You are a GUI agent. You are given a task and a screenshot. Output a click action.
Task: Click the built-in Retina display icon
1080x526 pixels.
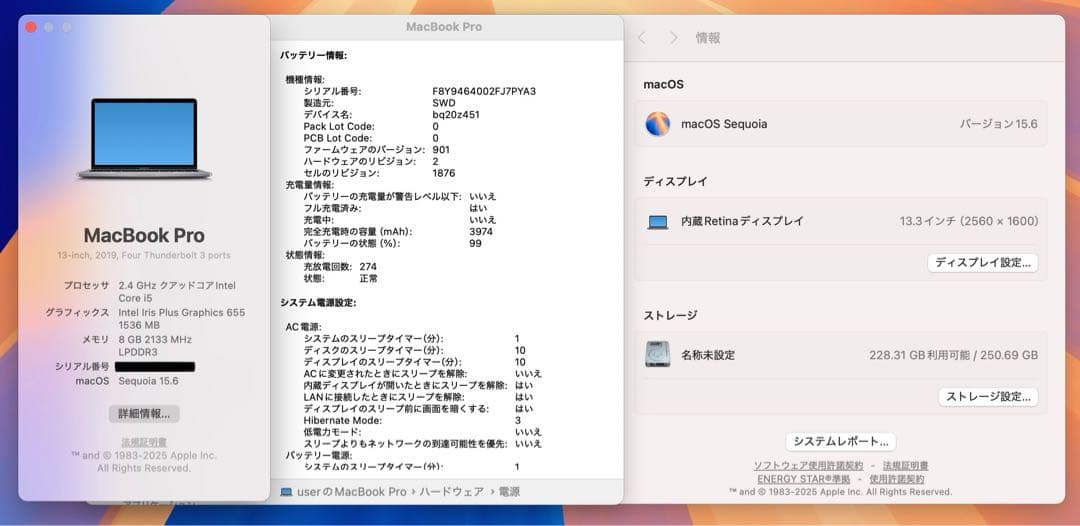[x=658, y=222]
